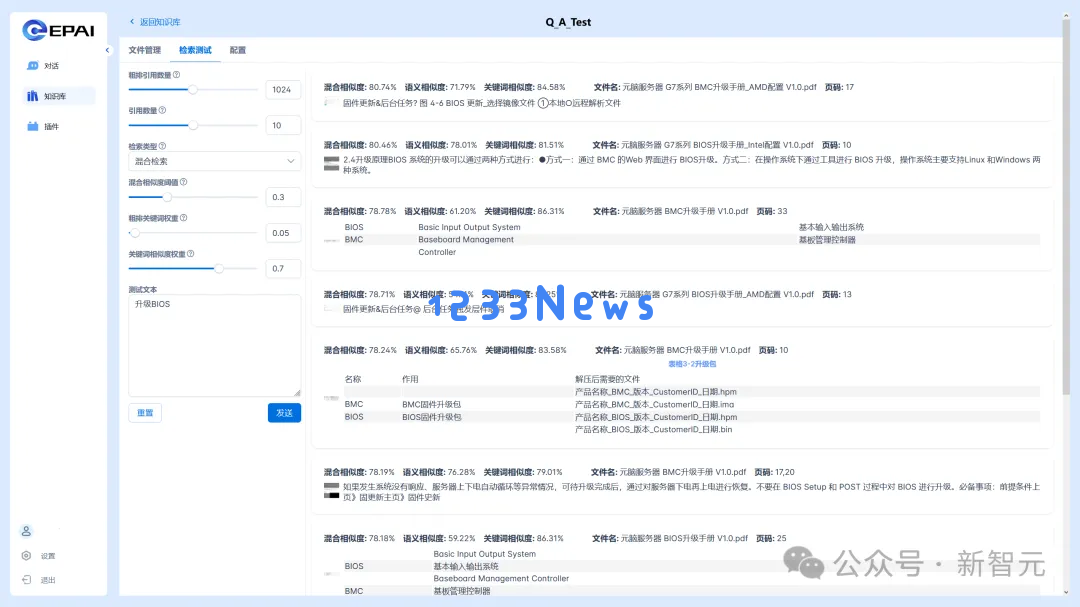Click the 页码: 33 label
This screenshot has height=607, width=1080.
(x=772, y=212)
